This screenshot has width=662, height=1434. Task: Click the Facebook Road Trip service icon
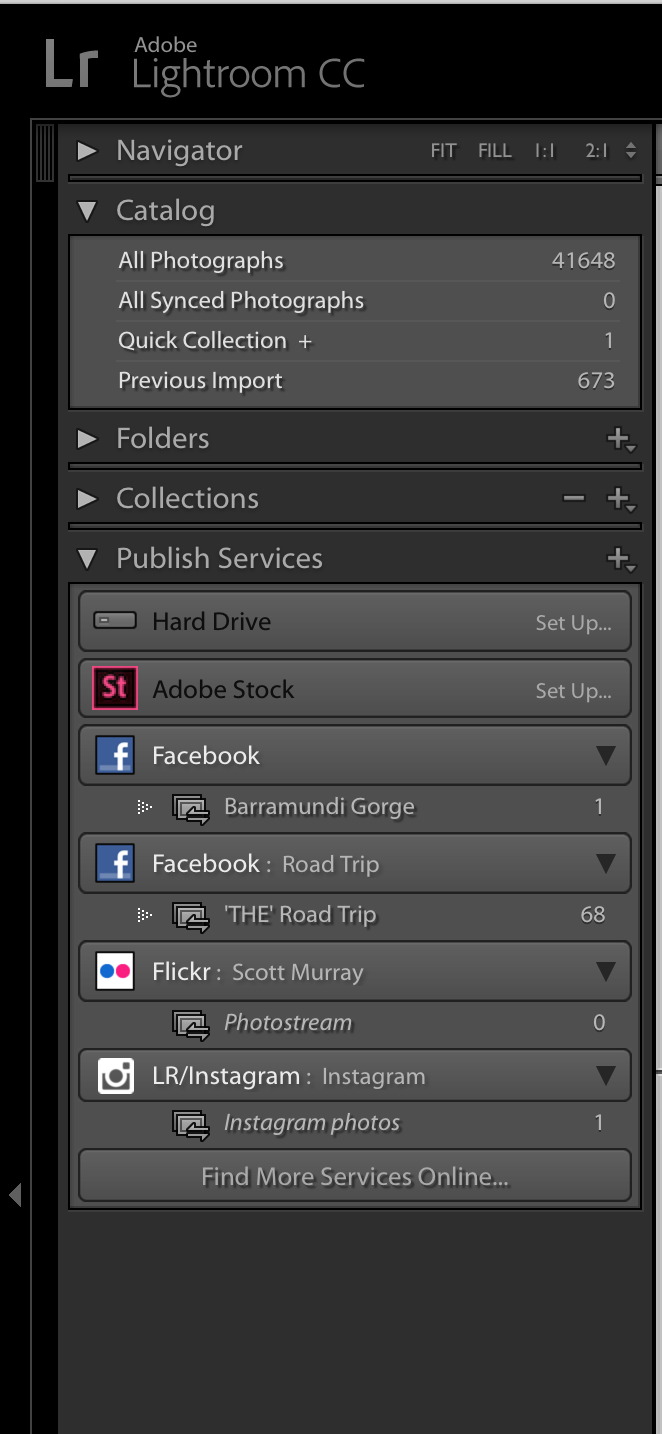[114, 863]
